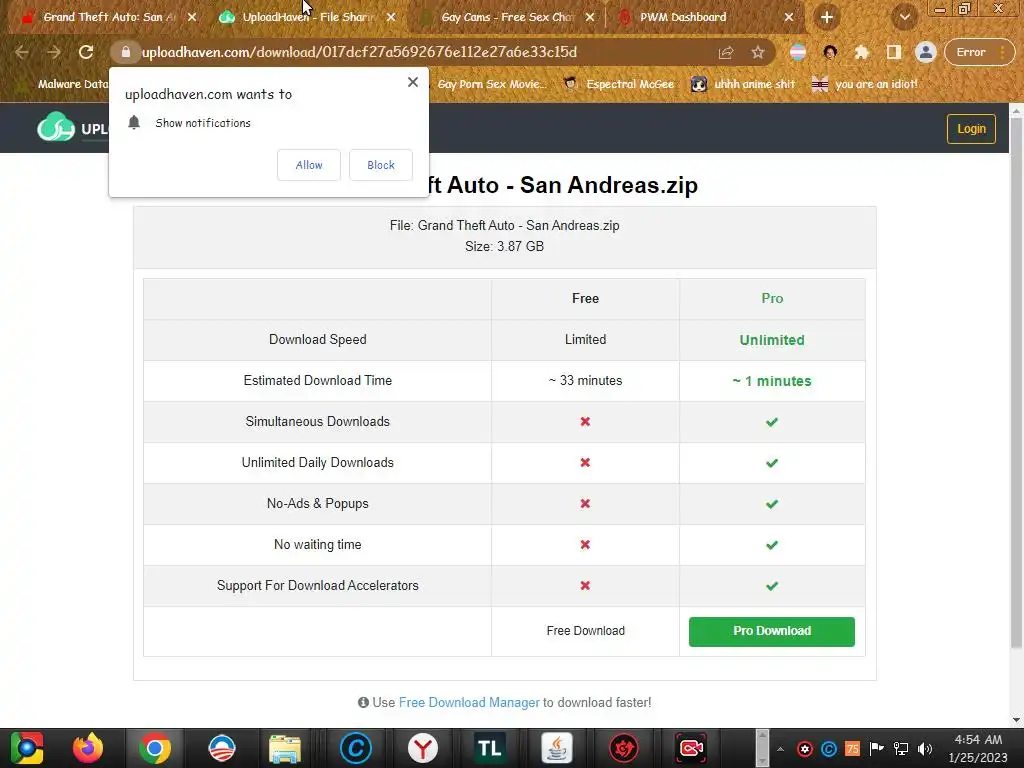Click the Login button

point(971,129)
